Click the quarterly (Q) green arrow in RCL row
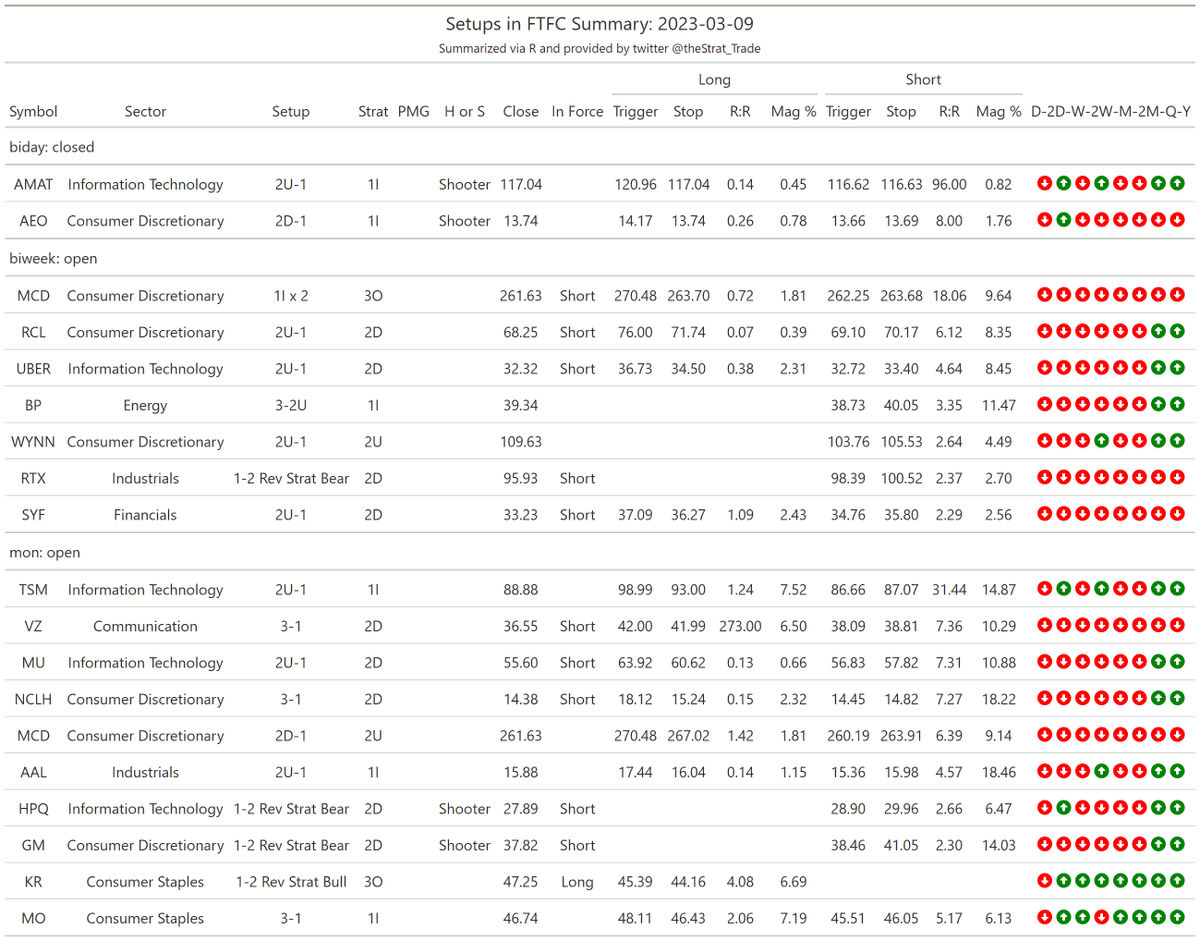Viewport: 1200px width, 941px height. [1158, 331]
